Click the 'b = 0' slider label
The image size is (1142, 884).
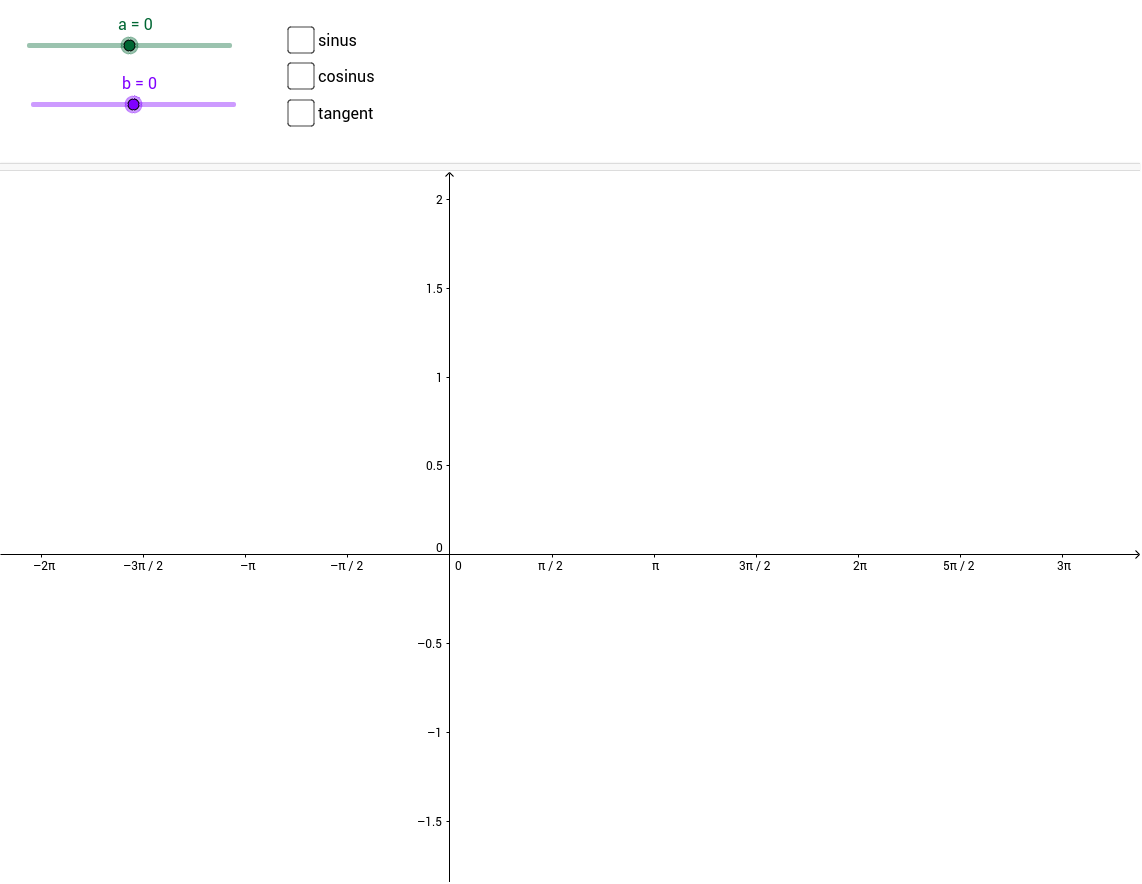(139, 83)
